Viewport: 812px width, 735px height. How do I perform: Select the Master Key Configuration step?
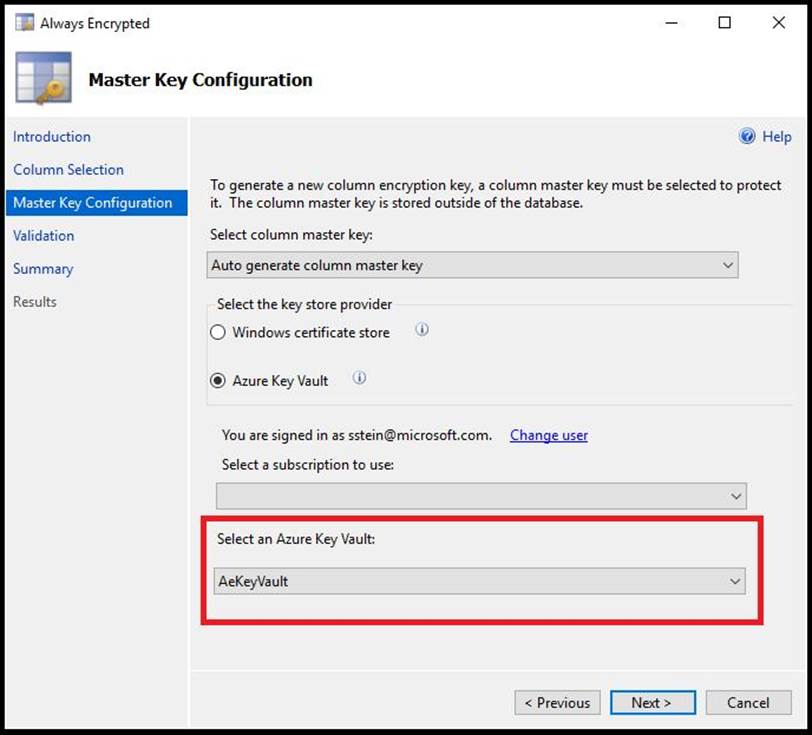93,203
